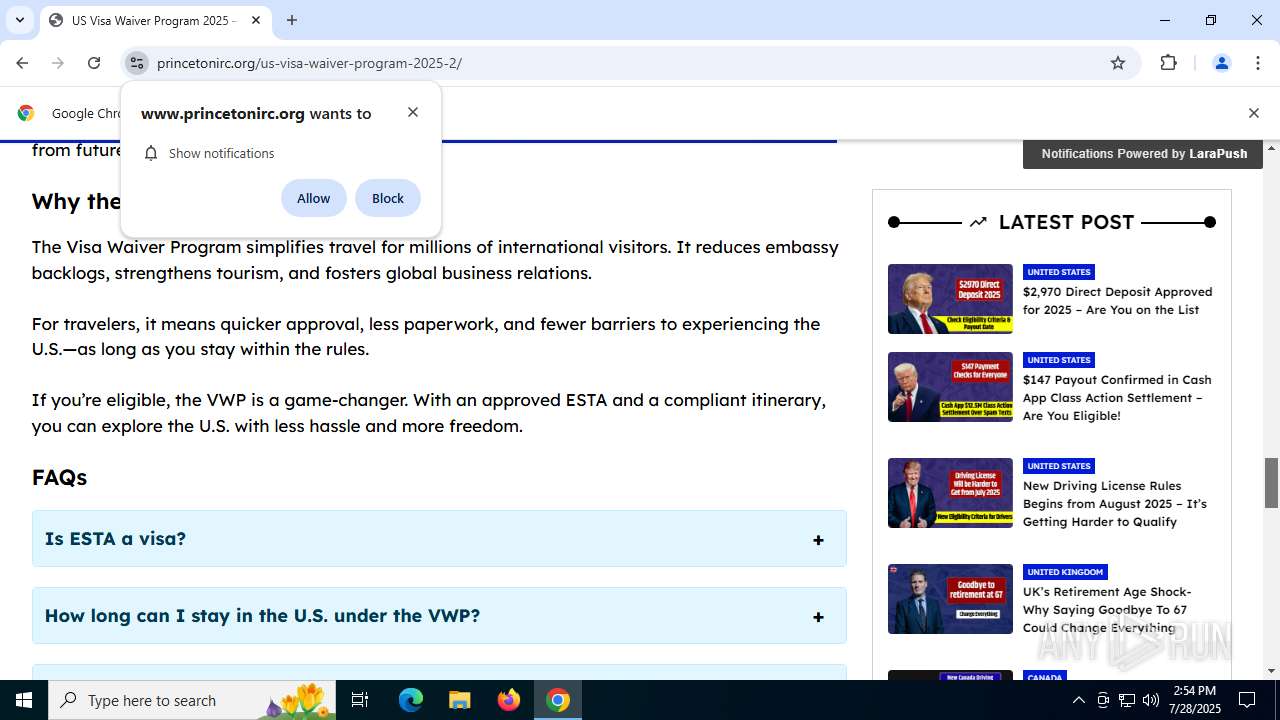Open File Explorer from the taskbar
The height and width of the screenshot is (720, 1280).
click(459, 700)
